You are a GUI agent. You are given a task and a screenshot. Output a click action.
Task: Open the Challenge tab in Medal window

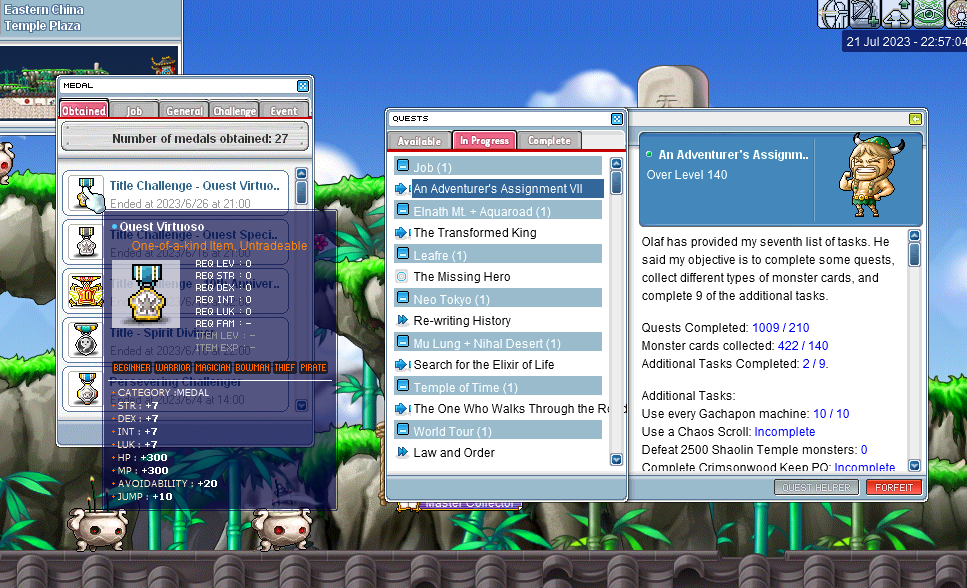[234, 111]
